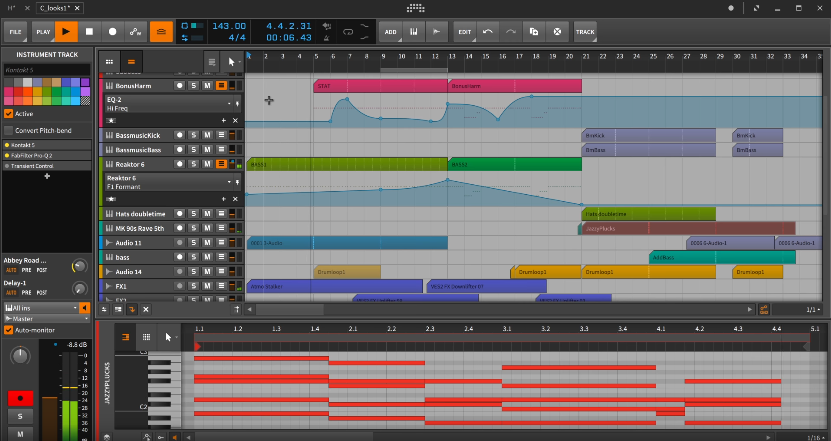This screenshot has width=831, height=441.
Task: Click the Add instrument track icon
Action: pyautogui.click(x=414, y=32)
